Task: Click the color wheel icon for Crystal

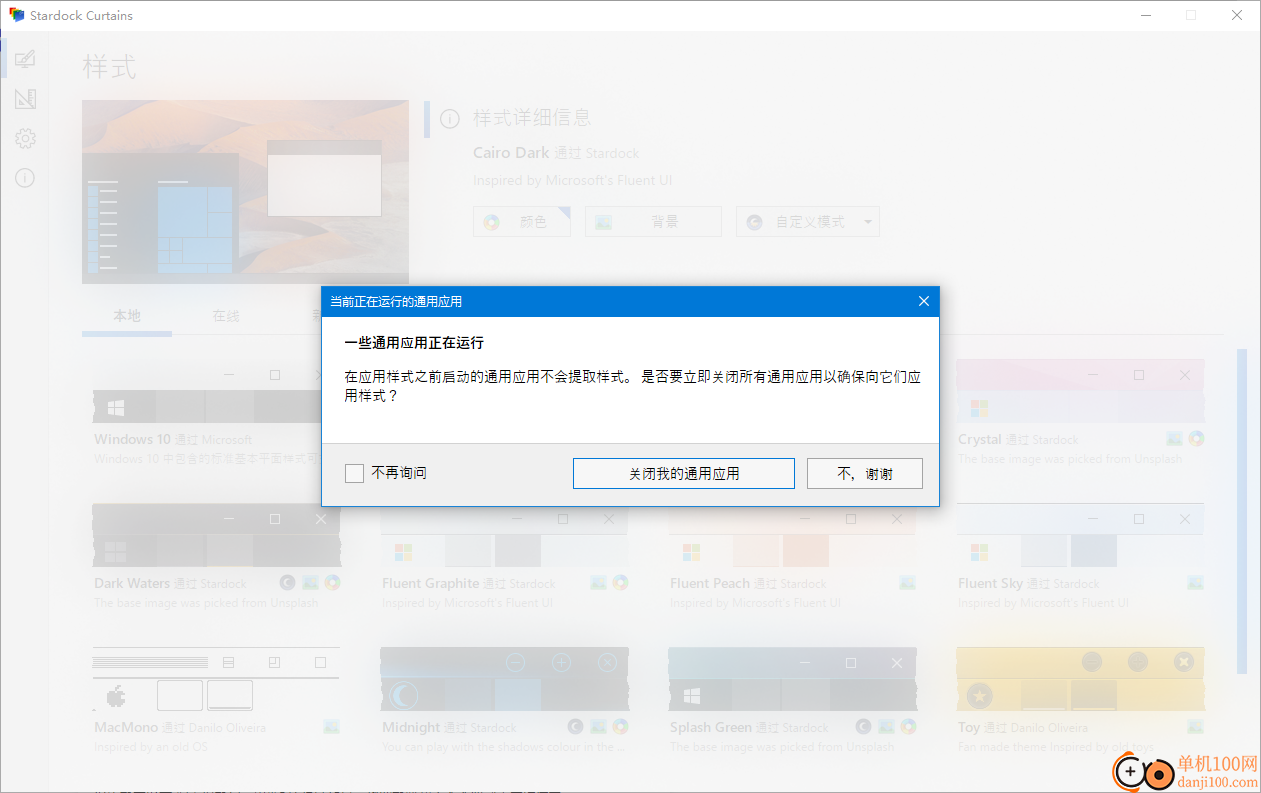Action: tap(1196, 439)
